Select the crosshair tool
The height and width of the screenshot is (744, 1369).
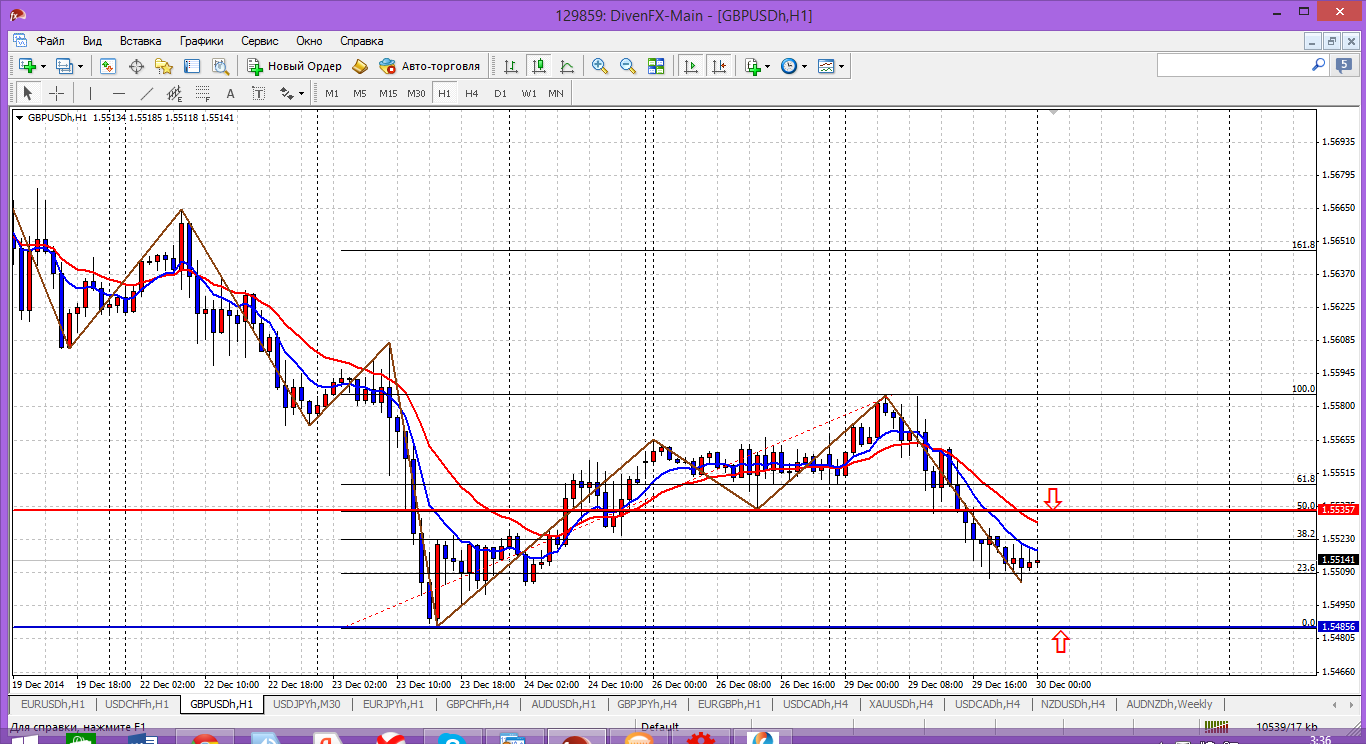(x=57, y=93)
